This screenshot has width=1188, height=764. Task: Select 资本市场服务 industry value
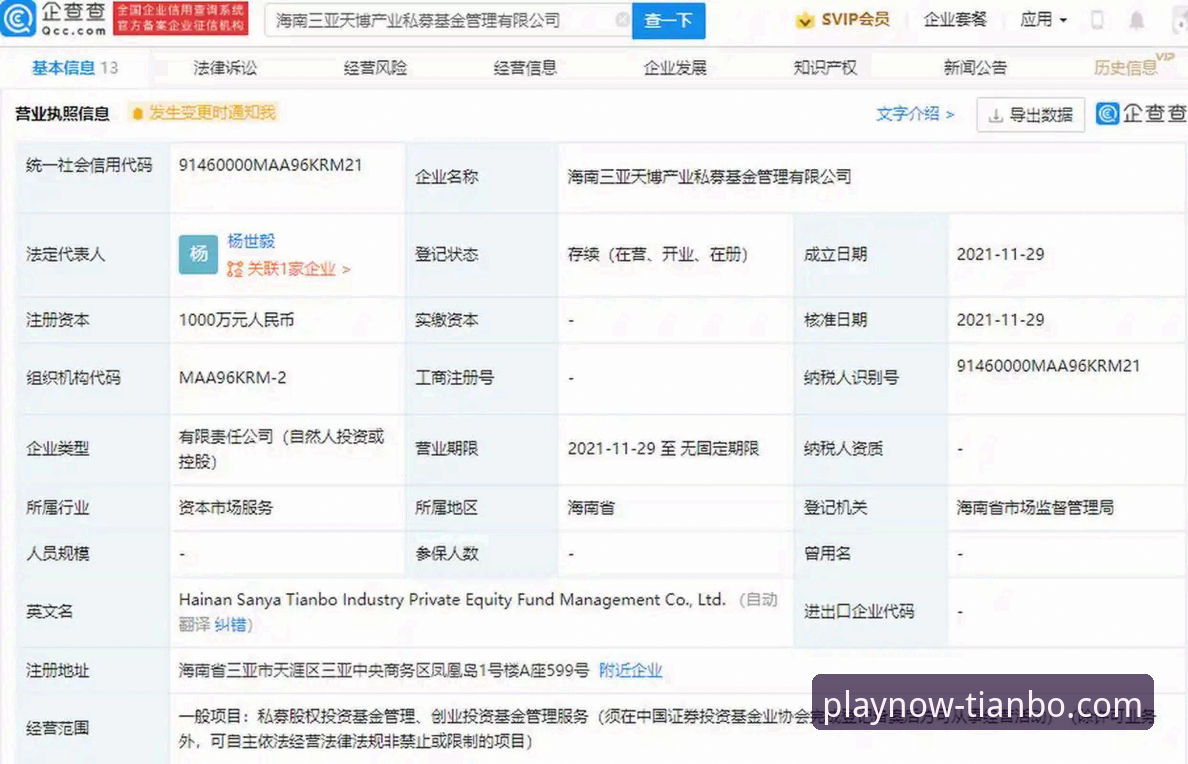coord(226,508)
